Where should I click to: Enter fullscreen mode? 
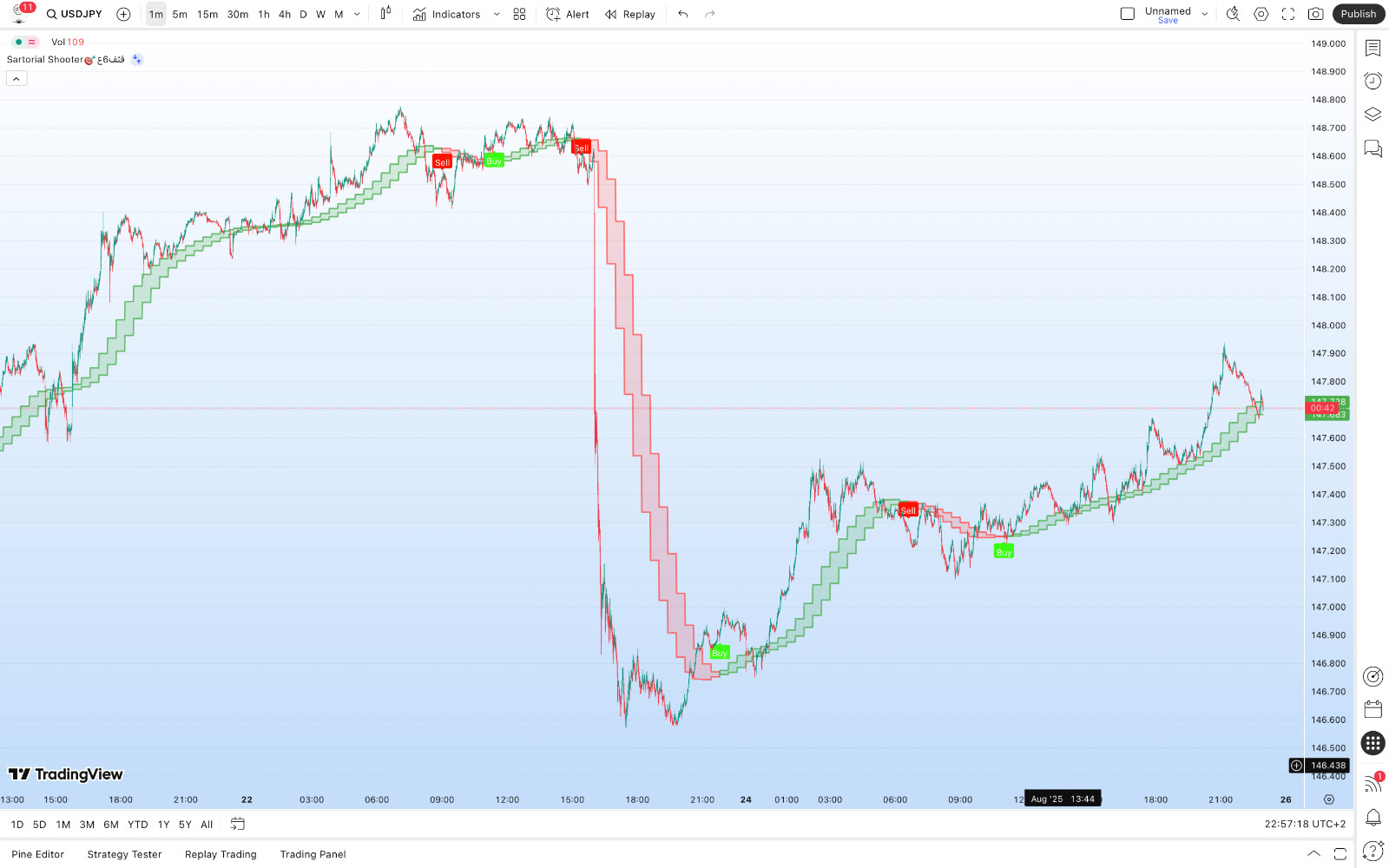point(1288,14)
